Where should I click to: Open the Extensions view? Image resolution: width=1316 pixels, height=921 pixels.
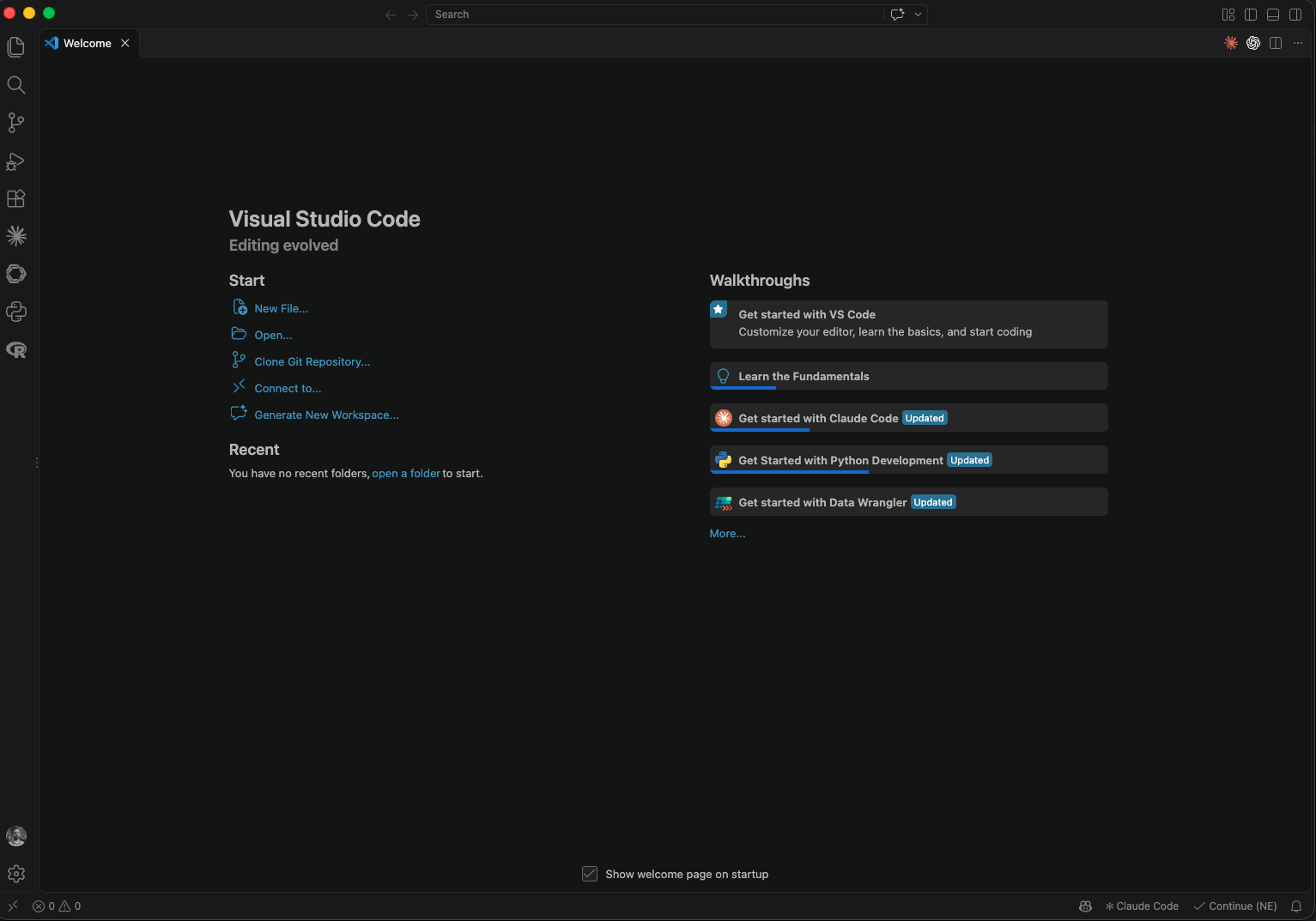(16, 198)
